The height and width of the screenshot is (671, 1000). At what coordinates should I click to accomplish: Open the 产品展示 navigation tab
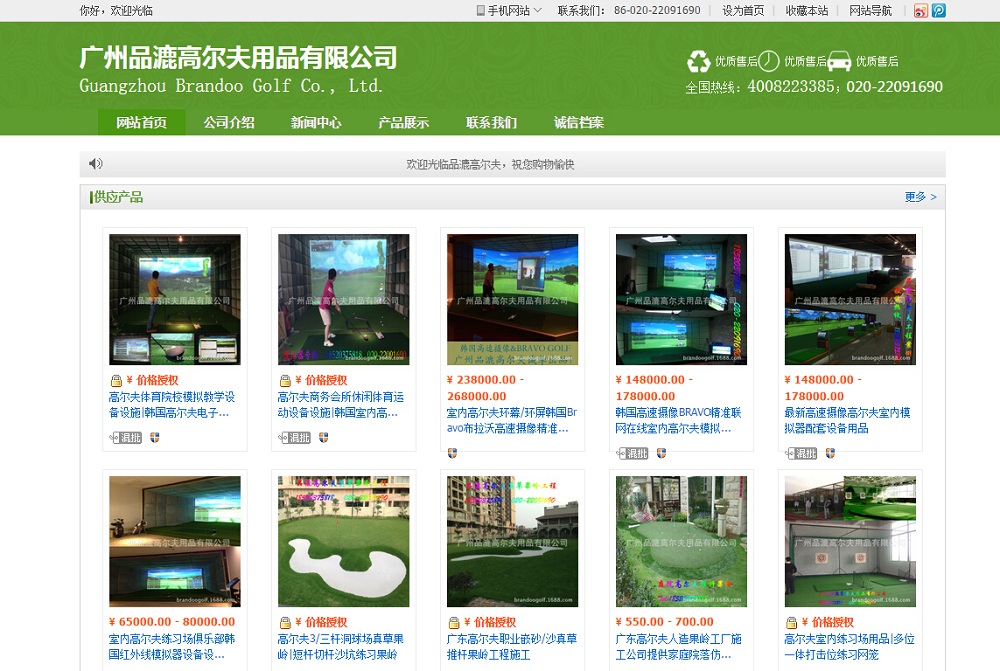coord(404,122)
